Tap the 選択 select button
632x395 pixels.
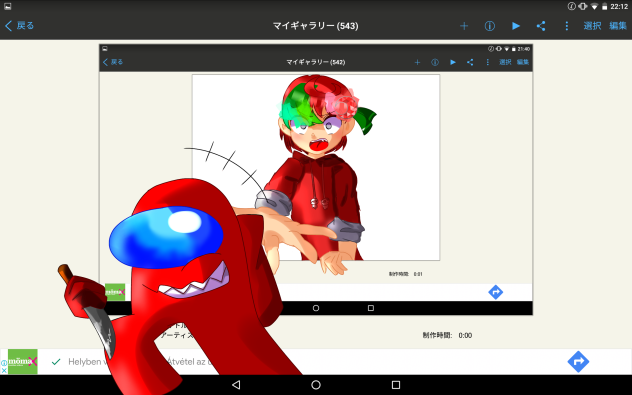(592, 26)
